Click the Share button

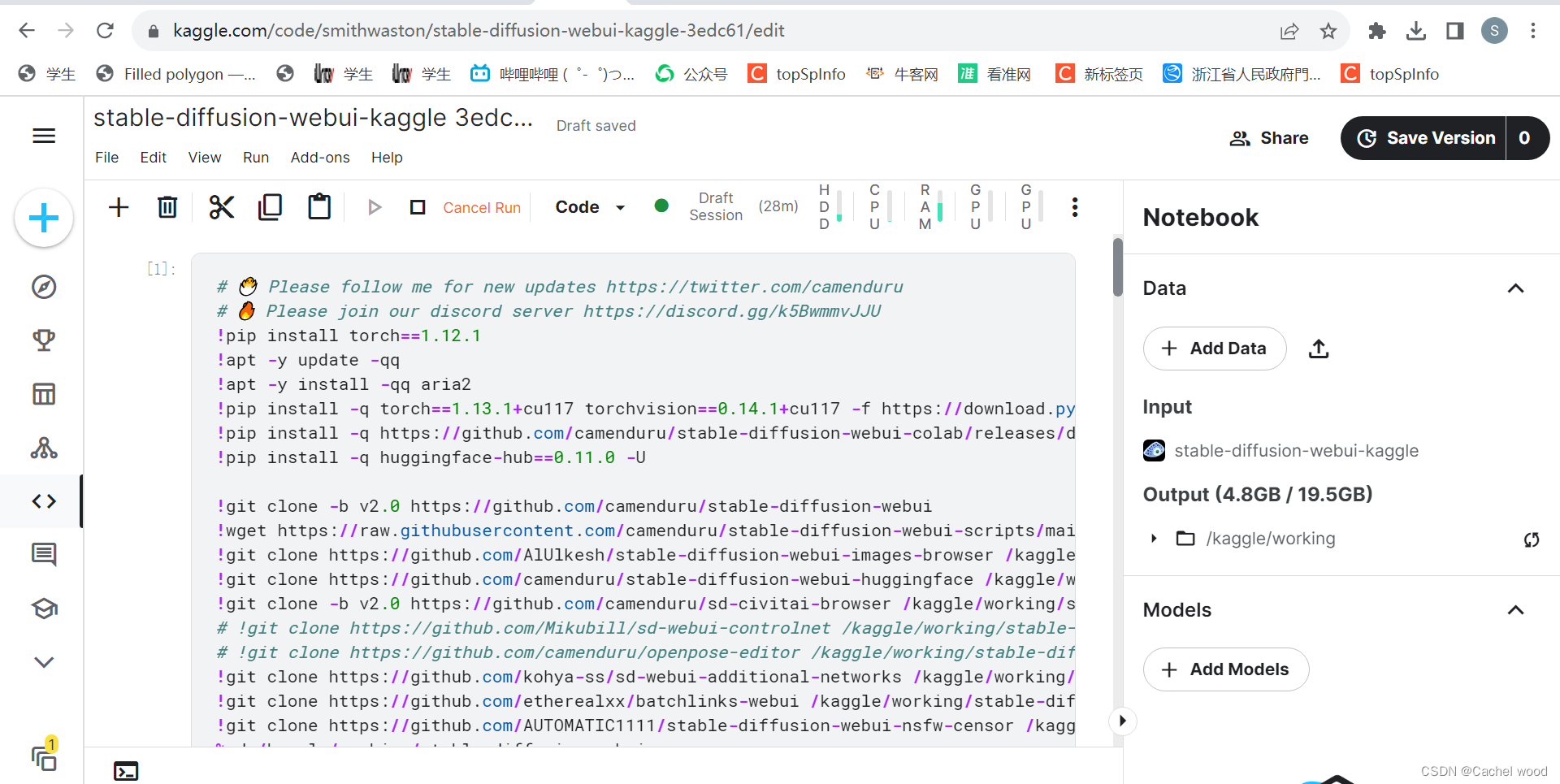(x=1268, y=138)
